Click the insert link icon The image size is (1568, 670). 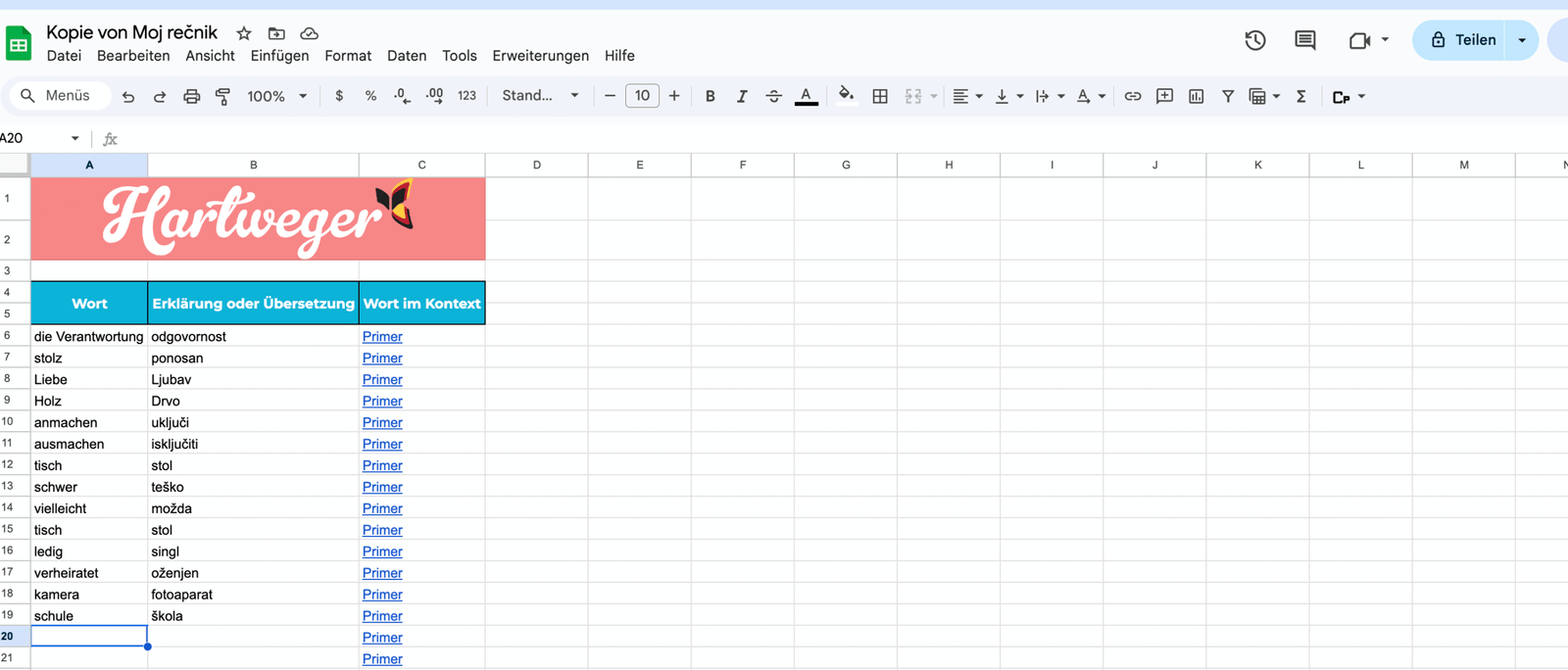point(1132,96)
